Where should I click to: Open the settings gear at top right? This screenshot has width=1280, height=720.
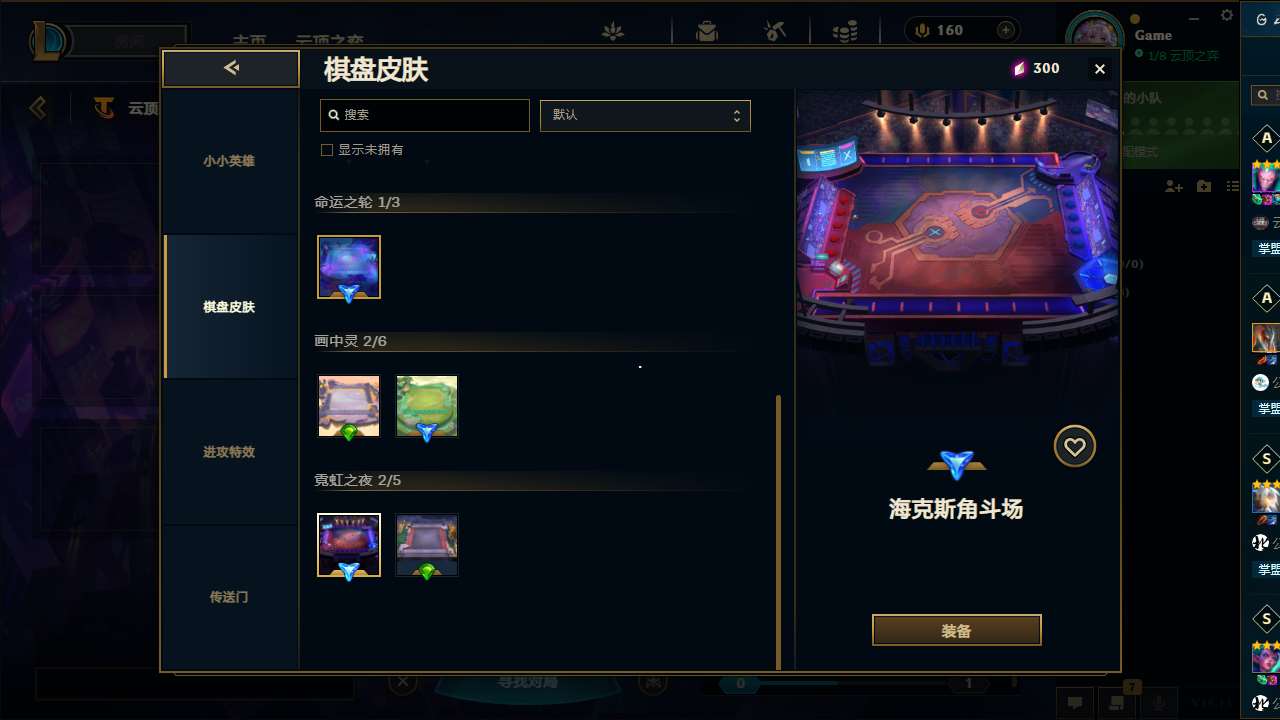[x=1227, y=15]
